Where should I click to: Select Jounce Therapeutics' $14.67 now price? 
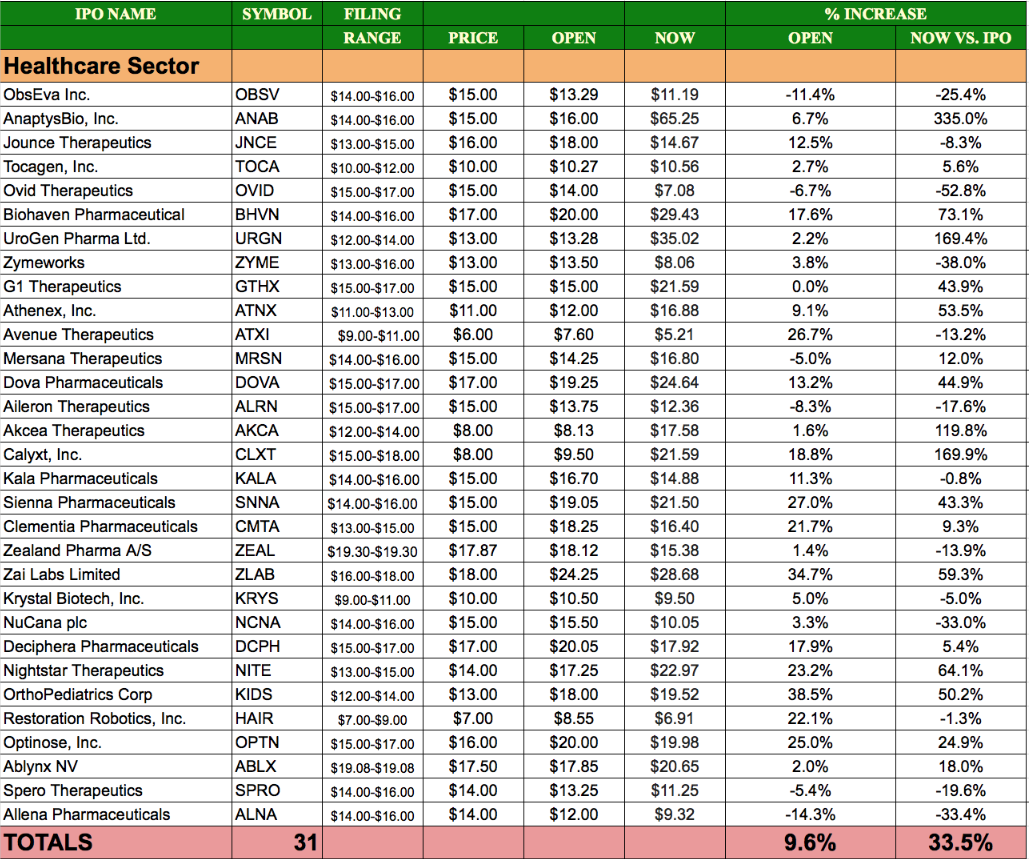tap(675, 142)
